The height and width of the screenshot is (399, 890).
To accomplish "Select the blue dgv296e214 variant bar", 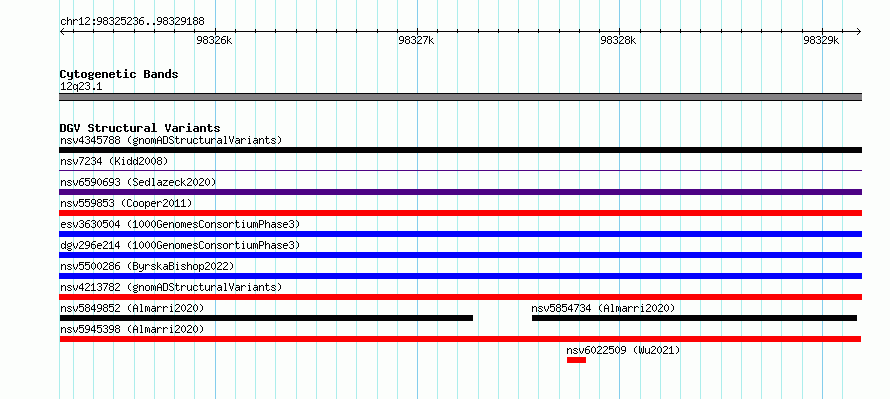I will coord(460,255).
